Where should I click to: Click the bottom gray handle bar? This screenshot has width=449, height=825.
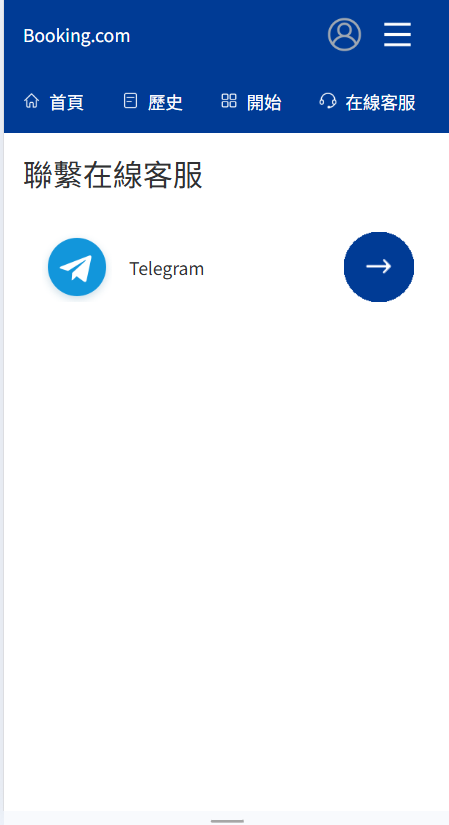point(227,821)
